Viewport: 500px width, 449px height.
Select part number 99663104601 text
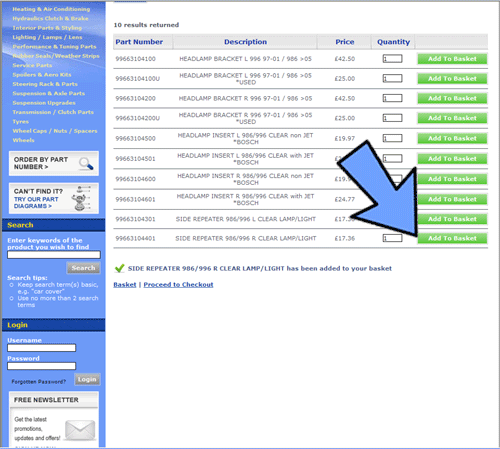135,199
